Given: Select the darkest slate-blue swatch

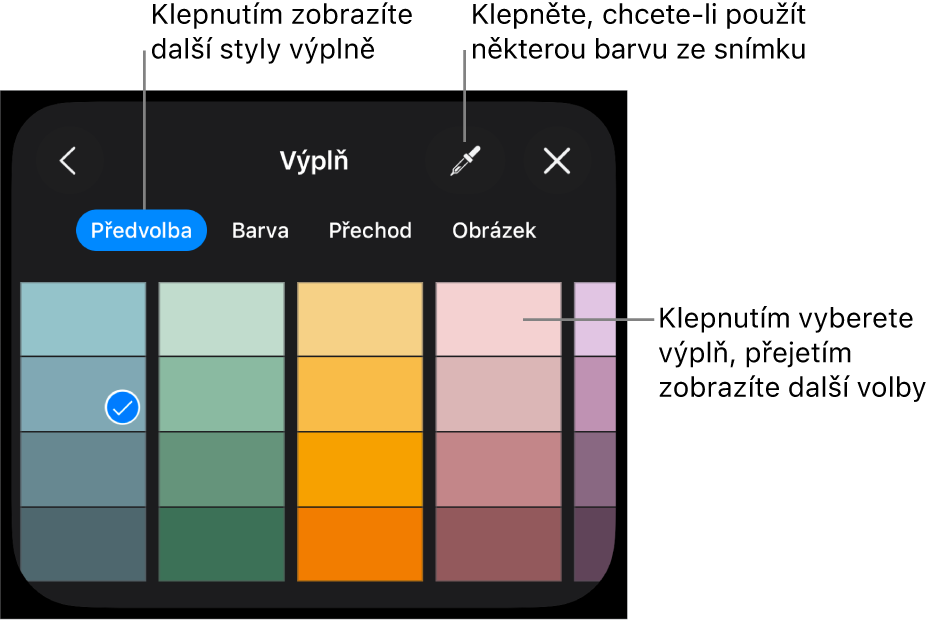Looking at the screenshot, I should pos(83,544).
